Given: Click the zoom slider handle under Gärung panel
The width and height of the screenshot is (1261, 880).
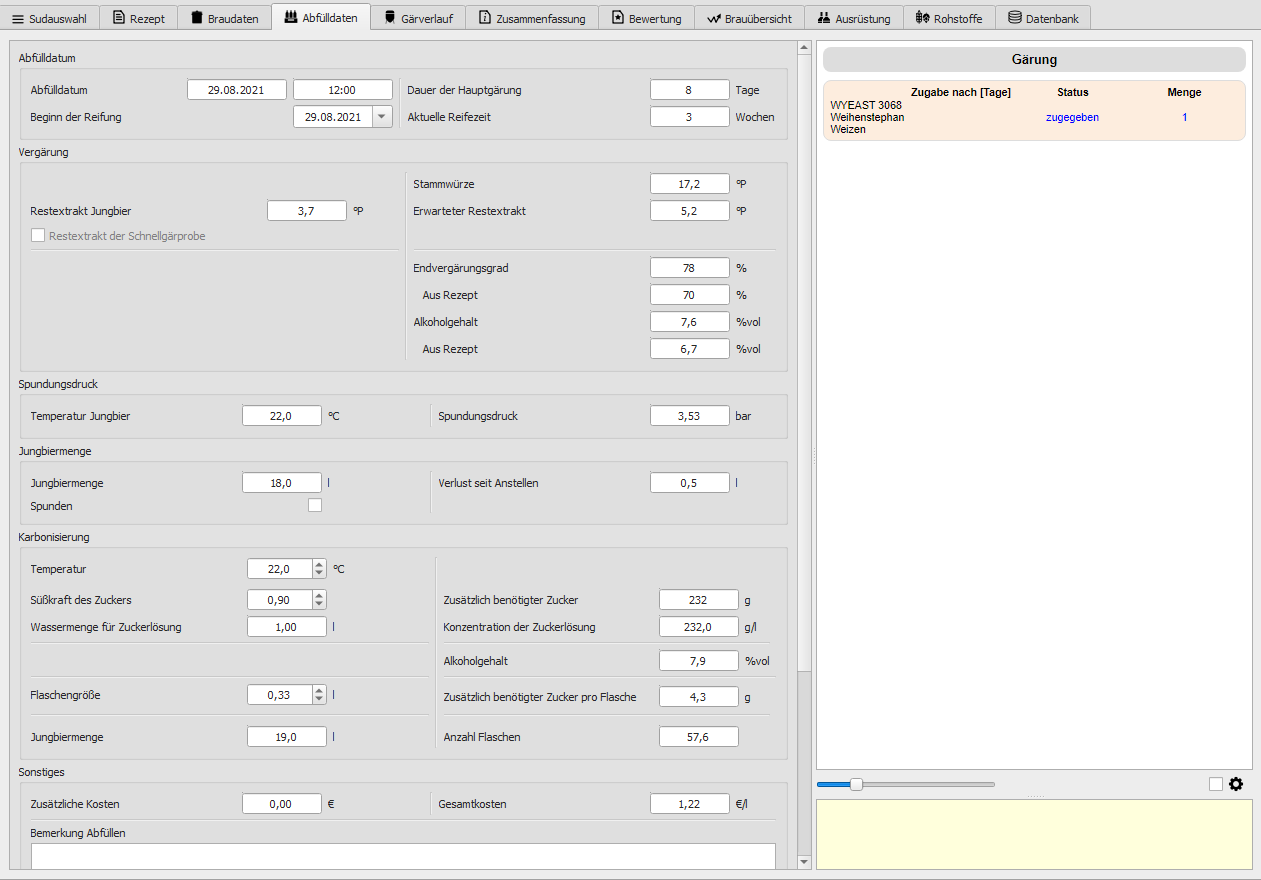Looking at the screenshot, I should click(856, 784).
